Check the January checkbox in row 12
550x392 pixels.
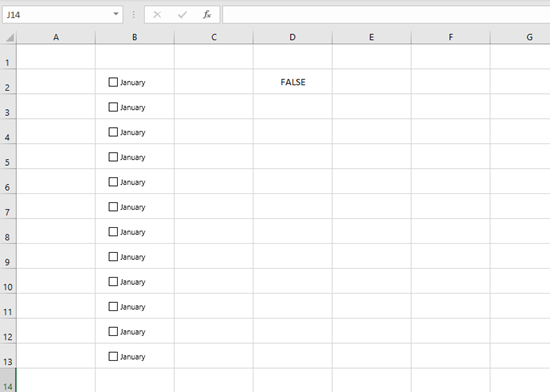[113, 331]
